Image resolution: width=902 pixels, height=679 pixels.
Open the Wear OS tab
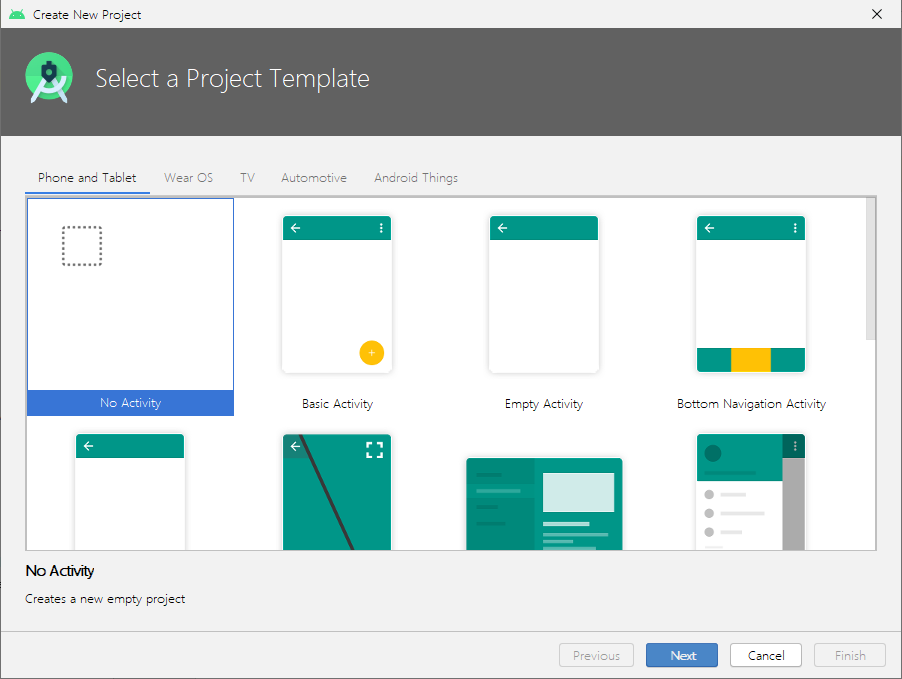point(189,178)
